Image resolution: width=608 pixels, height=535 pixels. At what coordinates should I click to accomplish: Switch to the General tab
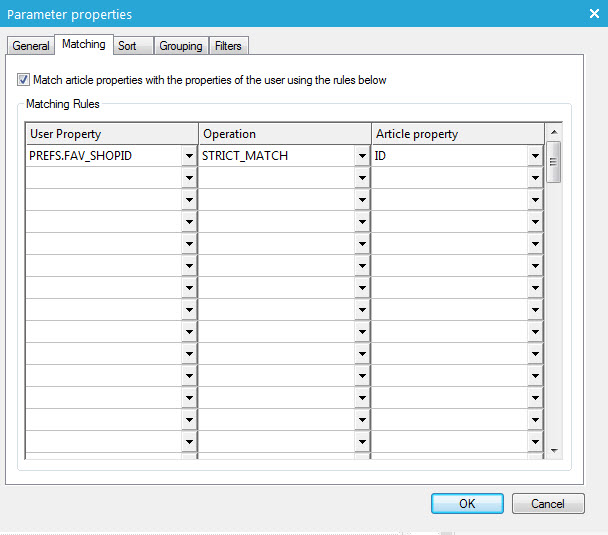[x=31, y=46]
